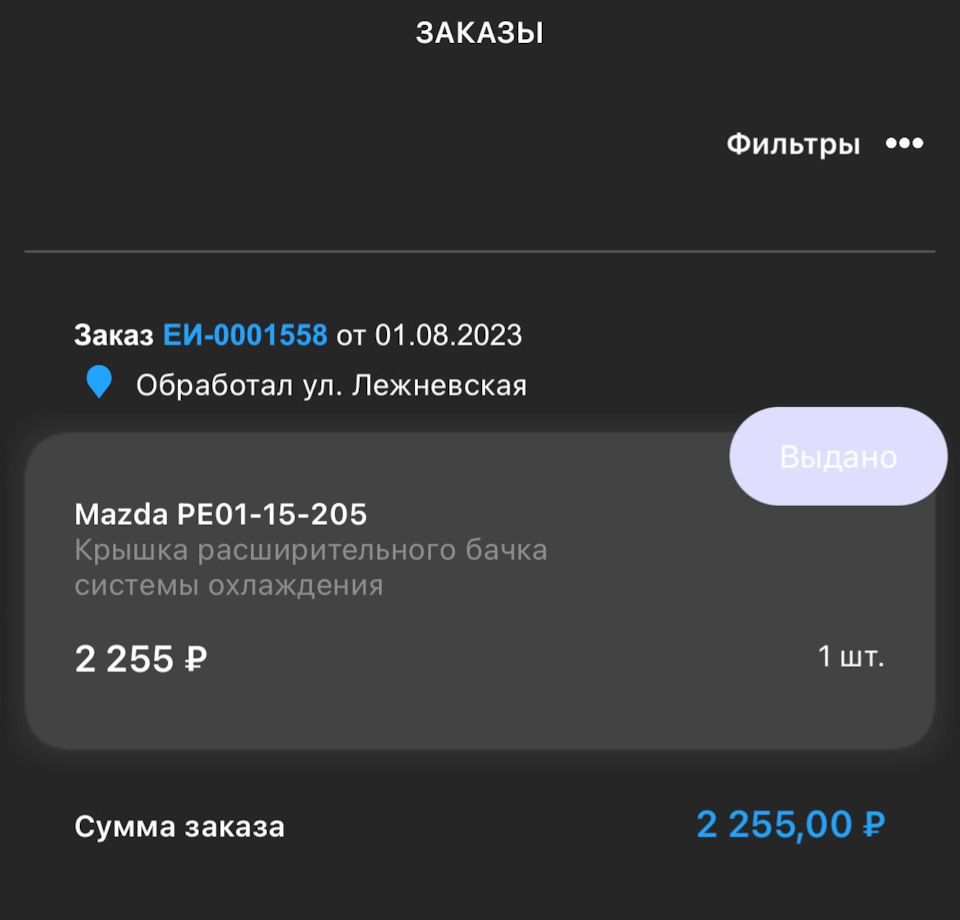Tap the pin beside Обработал ул. Лежневская
Screen dimensions: 960x920
point(97,383)
